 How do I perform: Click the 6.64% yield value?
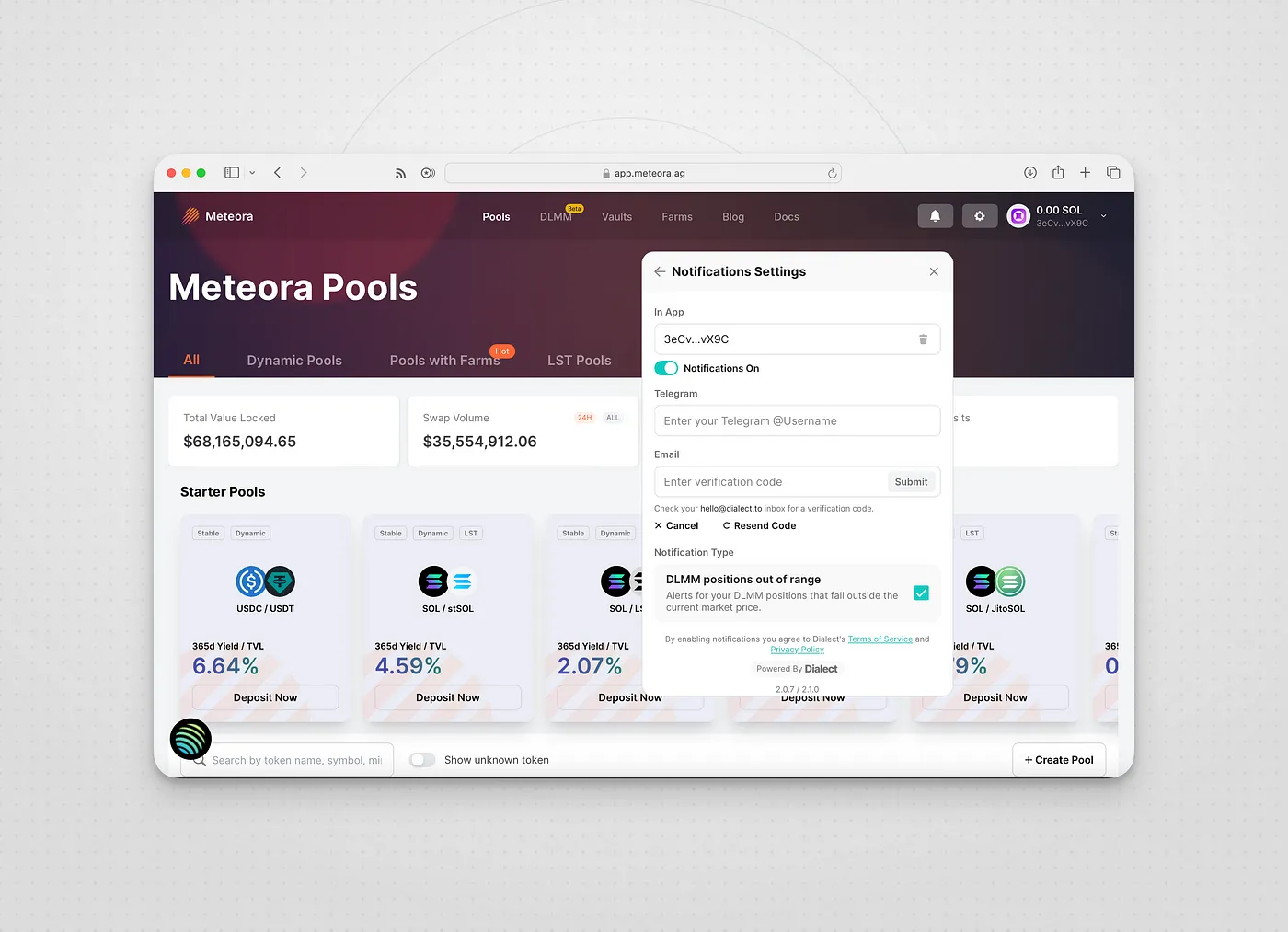pos(225,666)
